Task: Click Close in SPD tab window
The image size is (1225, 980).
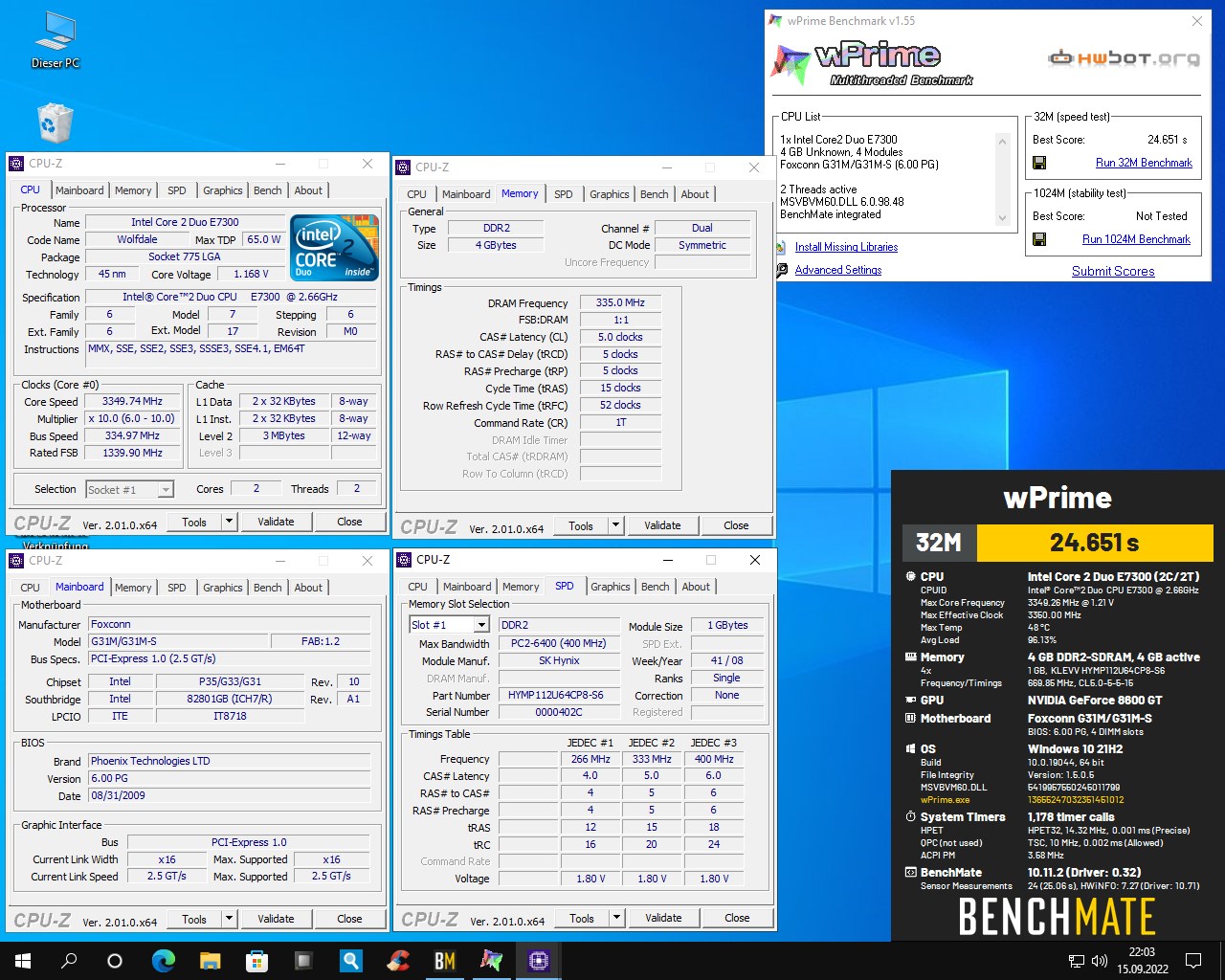Action: coord(737,918)
